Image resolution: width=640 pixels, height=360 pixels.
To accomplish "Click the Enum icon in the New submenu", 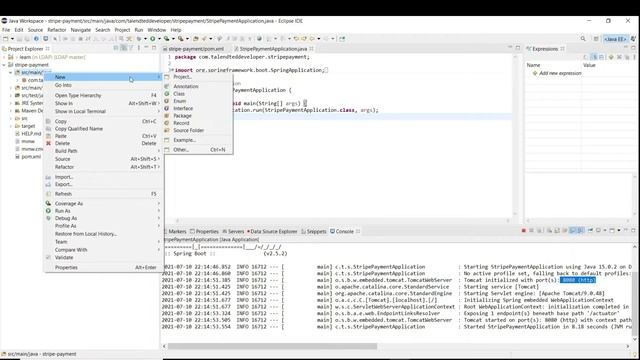I will tap(167, 101).
